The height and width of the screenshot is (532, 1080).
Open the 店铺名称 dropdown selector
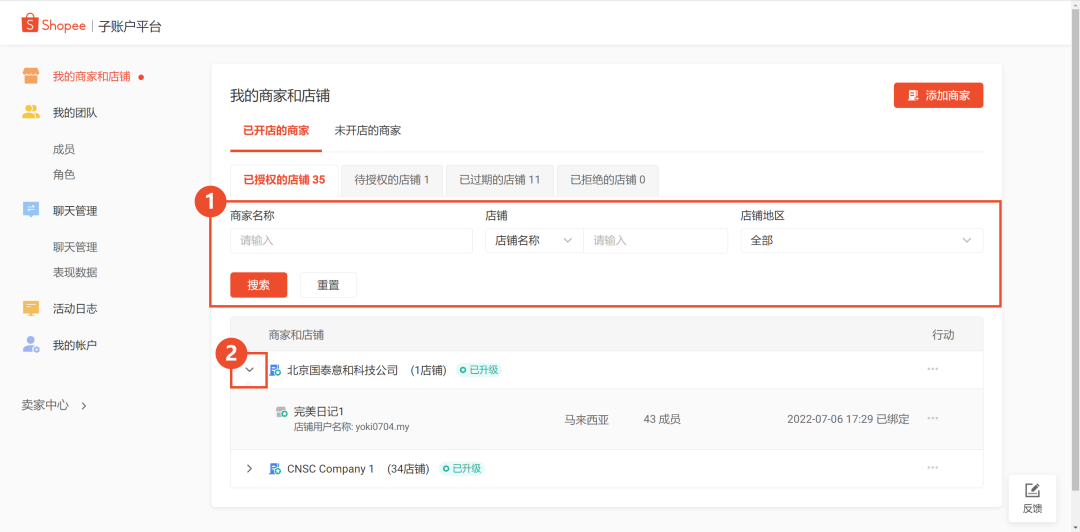pyautogui.click(x=533, y=241)
